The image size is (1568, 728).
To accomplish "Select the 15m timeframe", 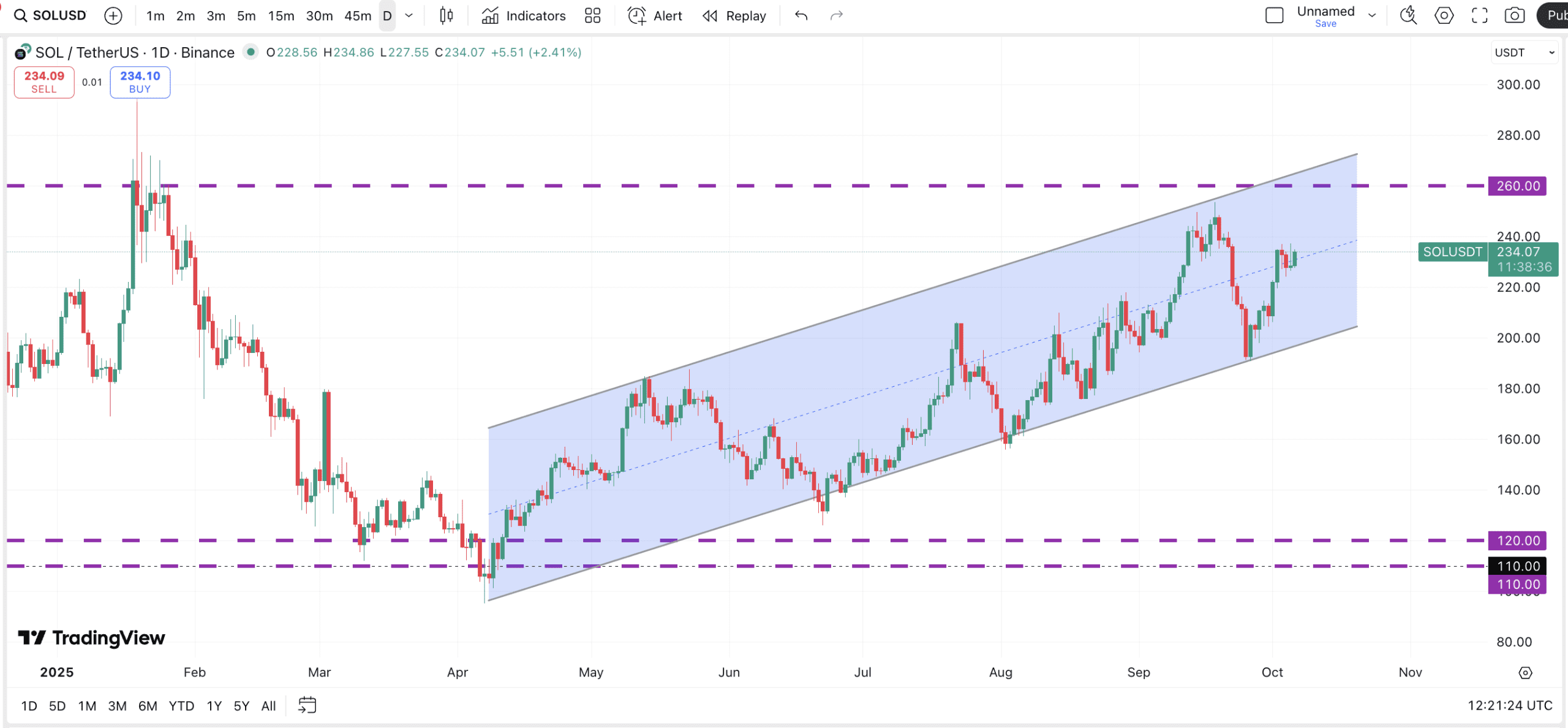I will pos(281,16).
